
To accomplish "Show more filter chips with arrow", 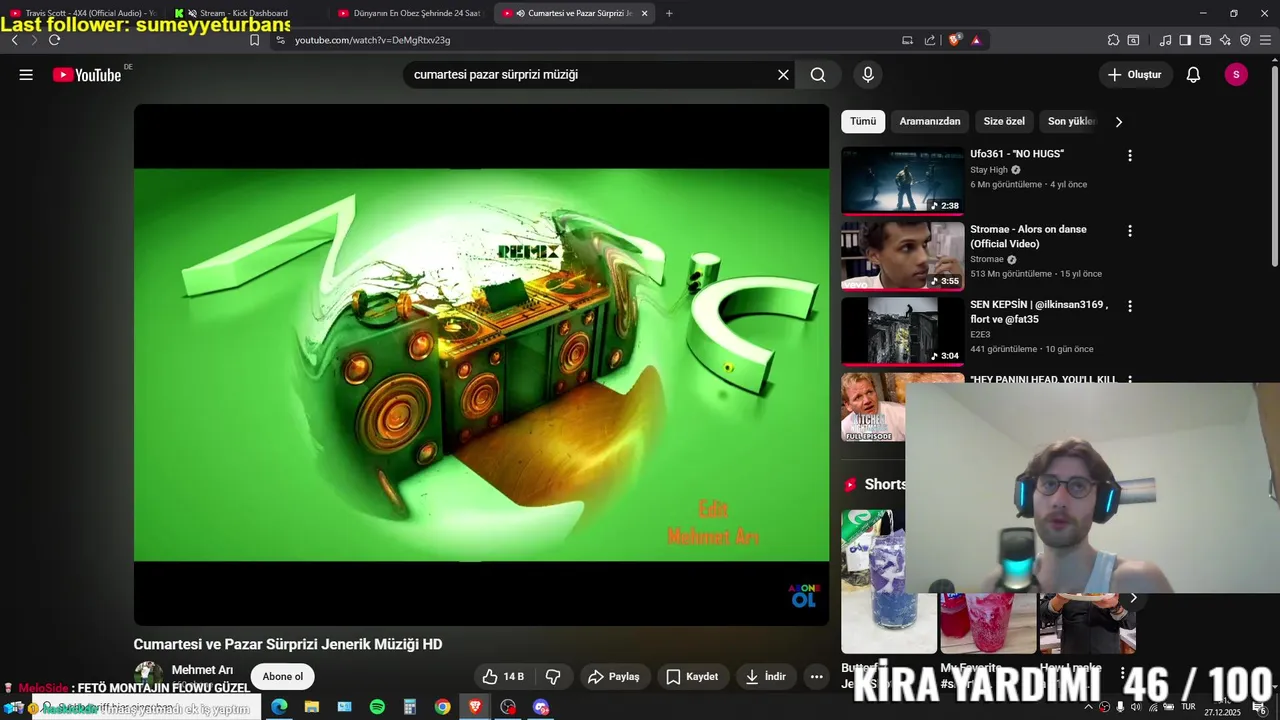I will coord(1118,122).
